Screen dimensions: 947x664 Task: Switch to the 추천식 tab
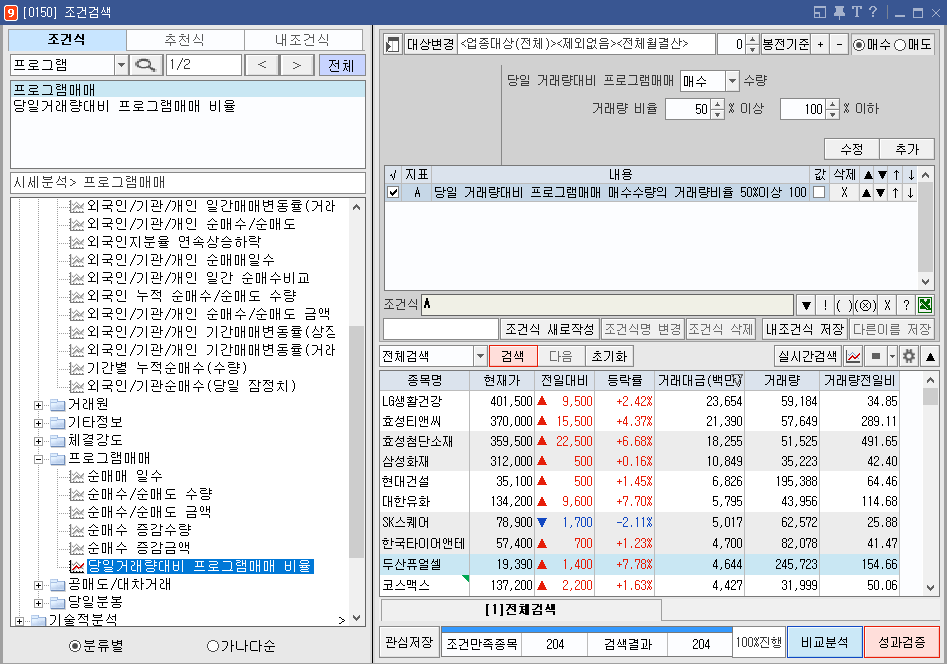pos(186,40)
